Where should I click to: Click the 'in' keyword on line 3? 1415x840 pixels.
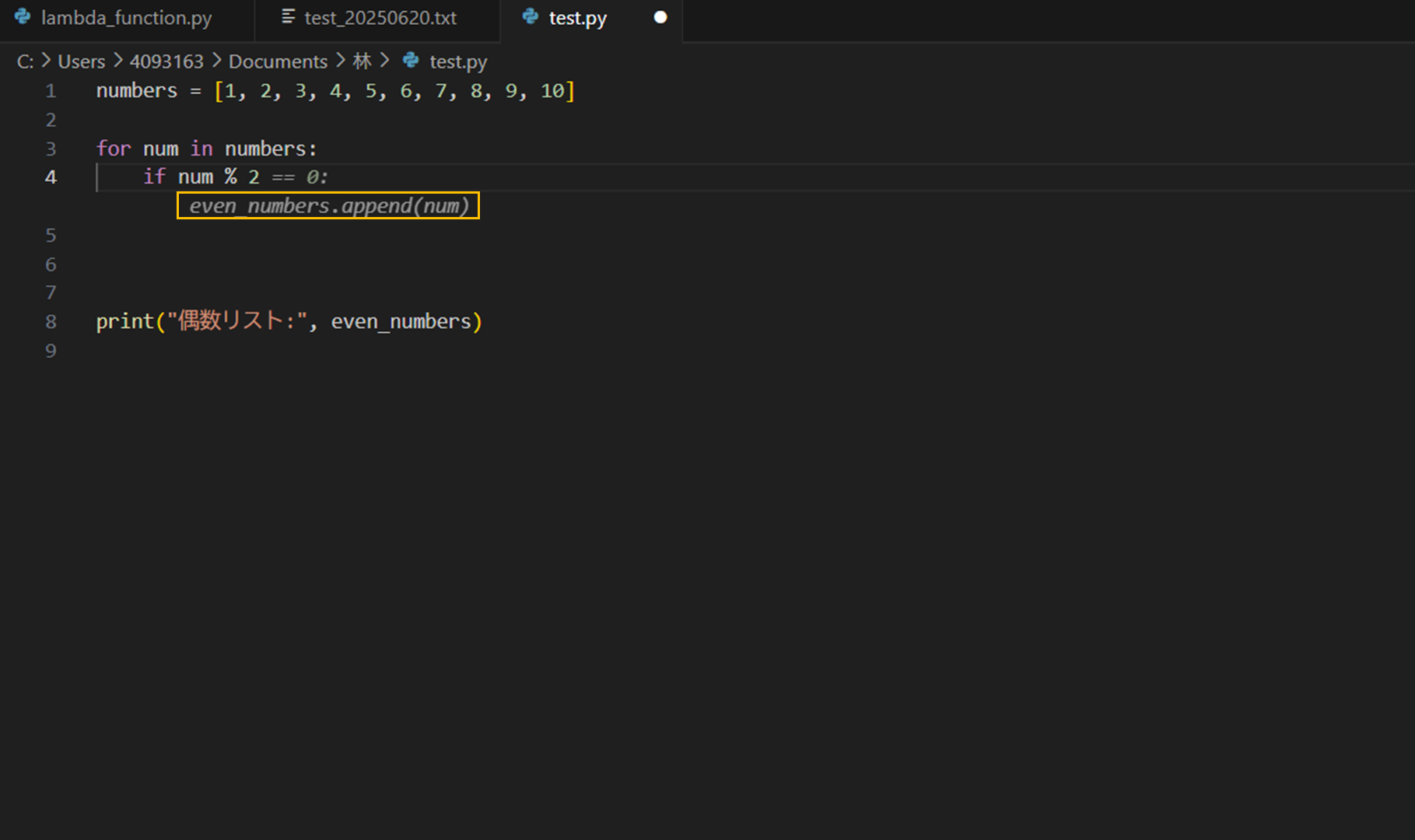click(201, 149)
